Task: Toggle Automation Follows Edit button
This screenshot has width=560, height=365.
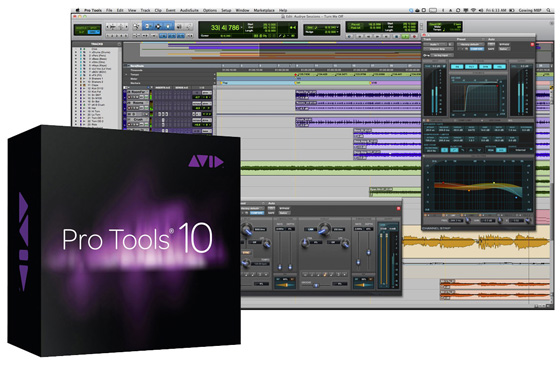Action: pos(163,36)
